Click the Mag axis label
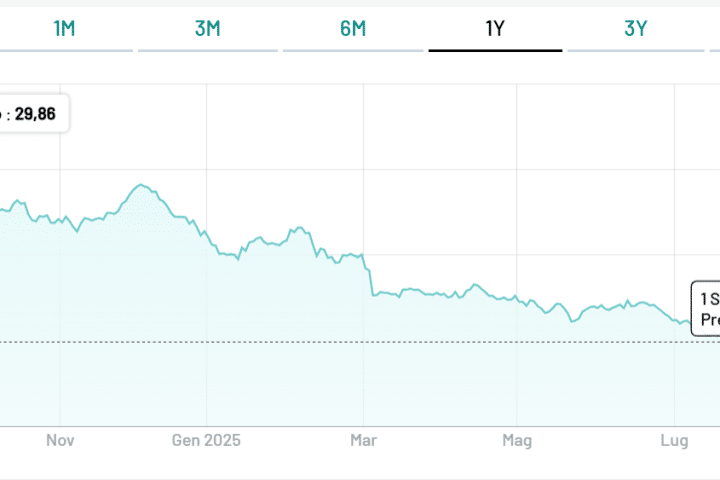 (517, 440)
